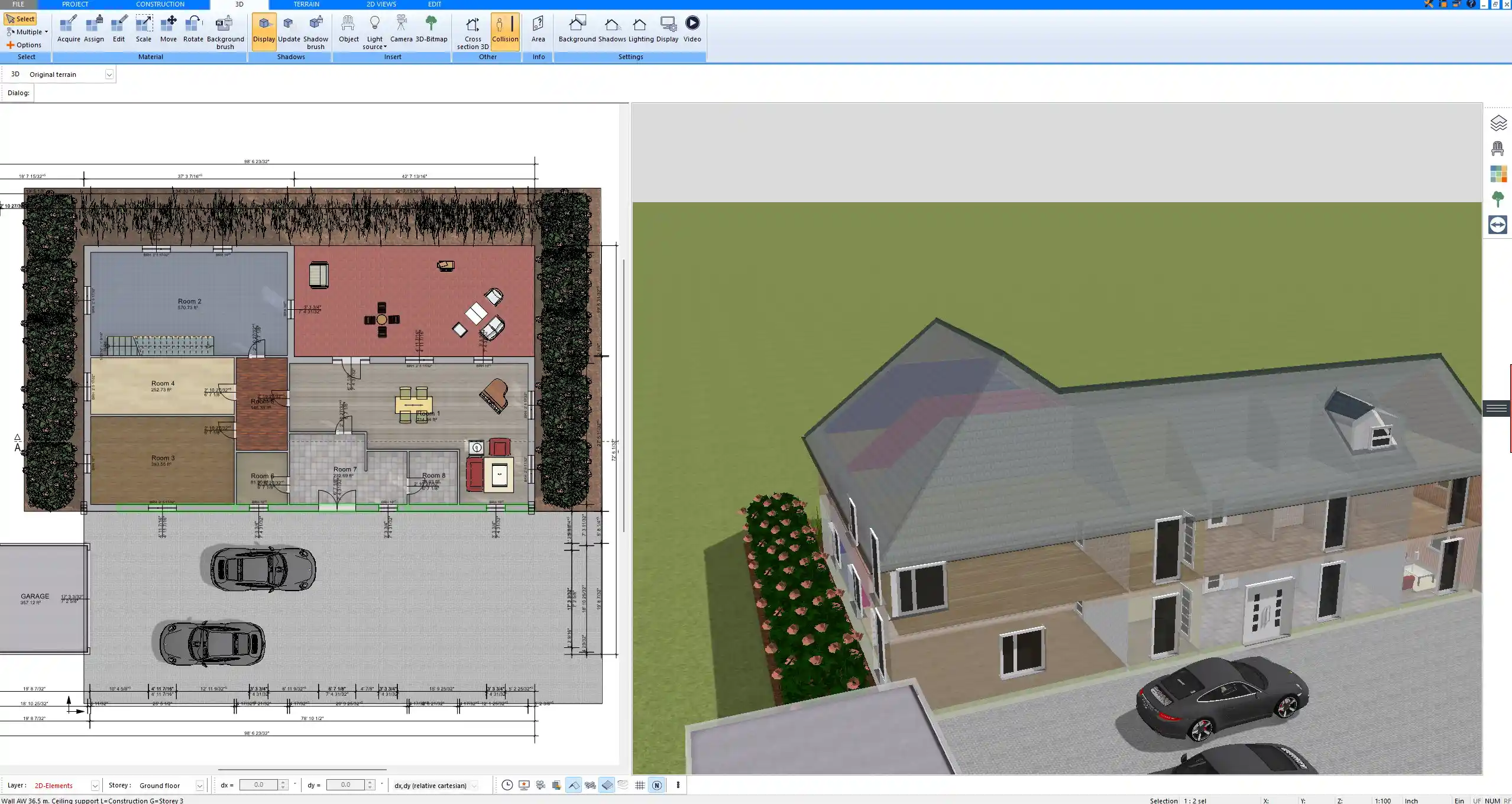Enable the grid display
Screen dimensions: 1512x804
point(640,785)
